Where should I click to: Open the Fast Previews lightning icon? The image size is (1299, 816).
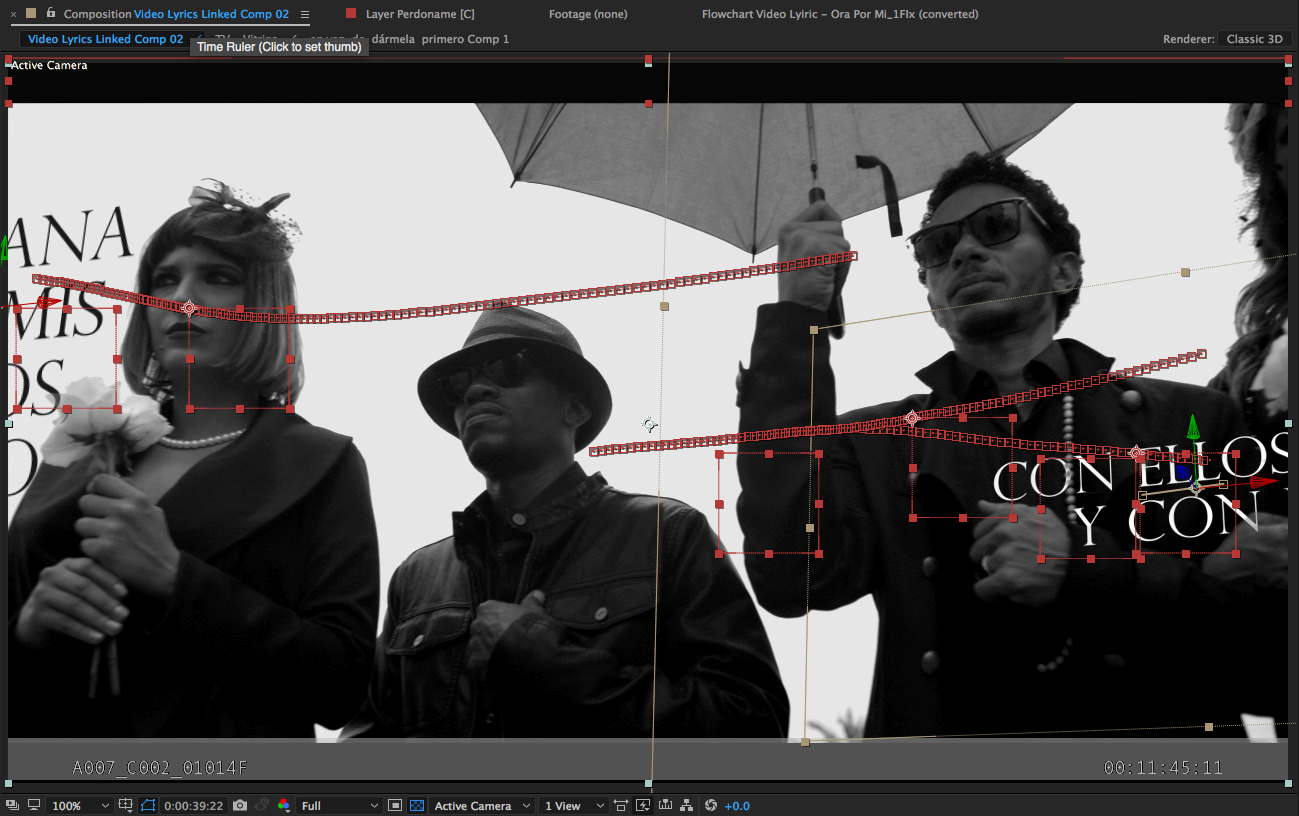(x=643, y=805)
